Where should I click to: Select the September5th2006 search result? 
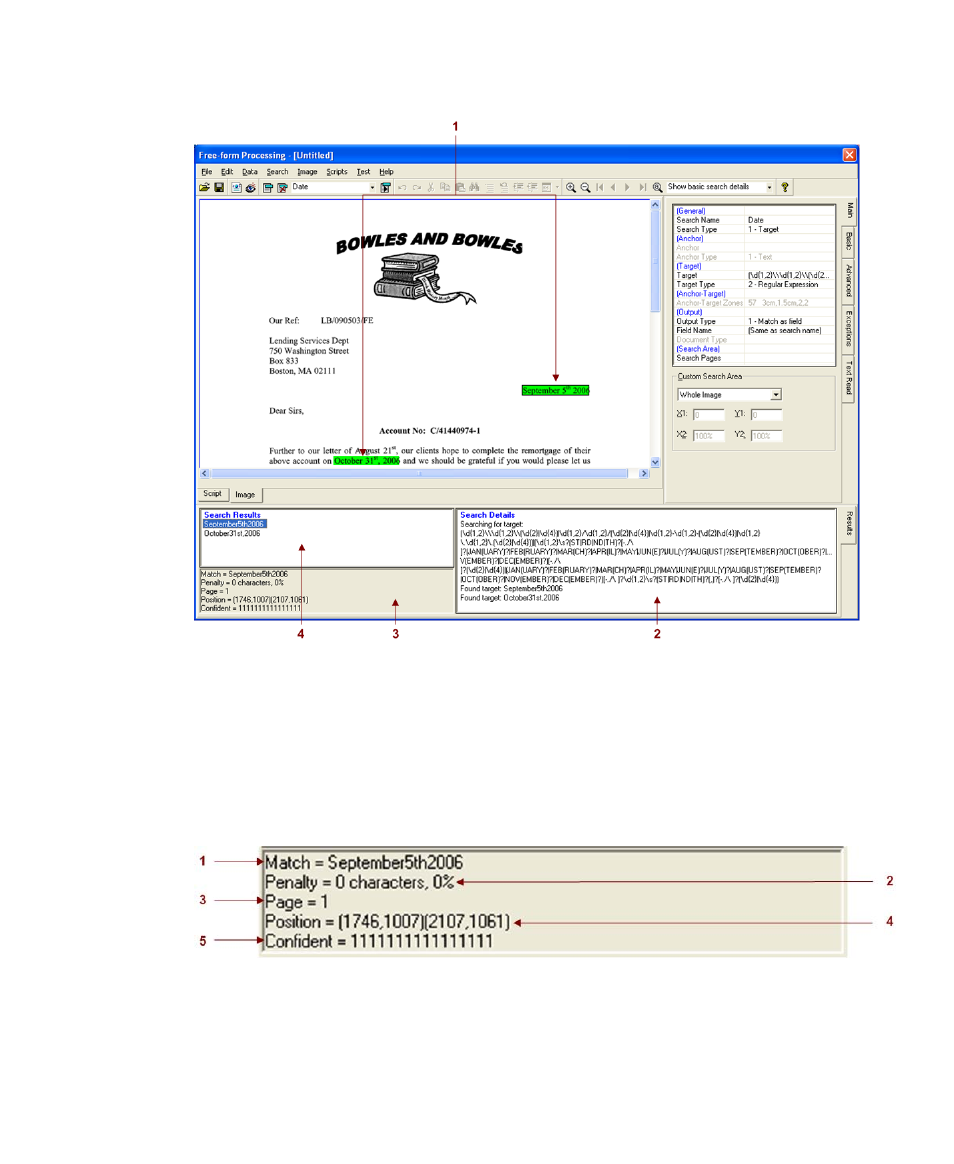[x=234, y=524]
